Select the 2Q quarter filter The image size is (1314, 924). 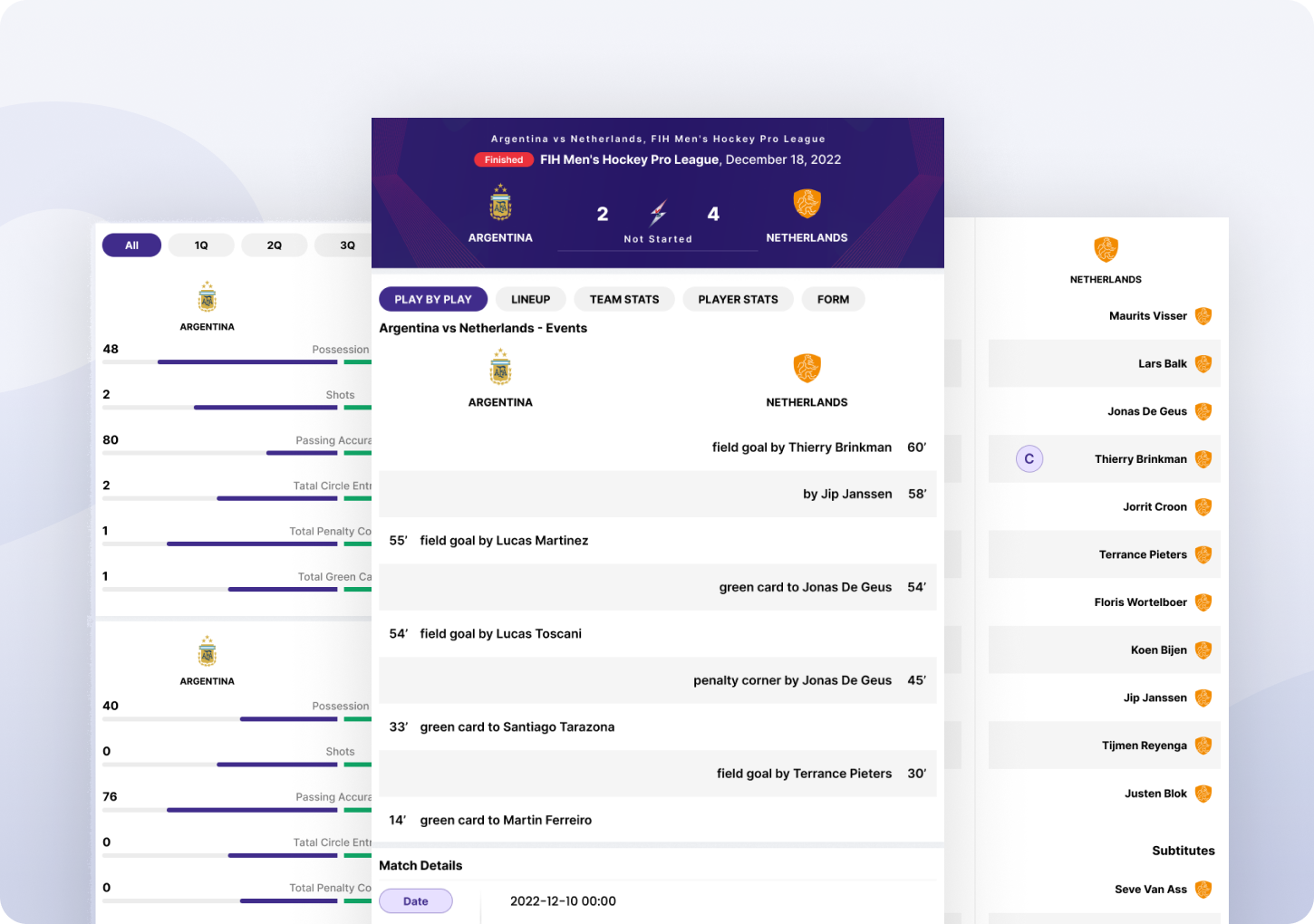(x=275, y=245)
